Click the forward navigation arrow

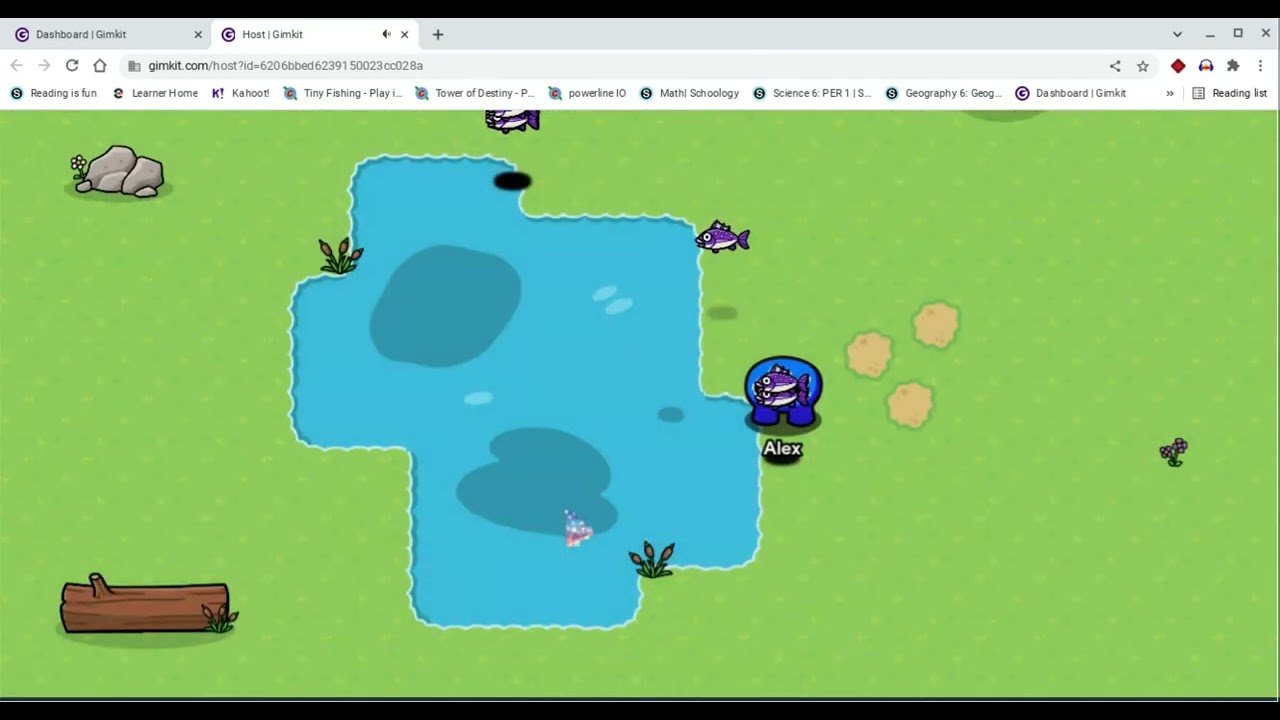point(44,66)
